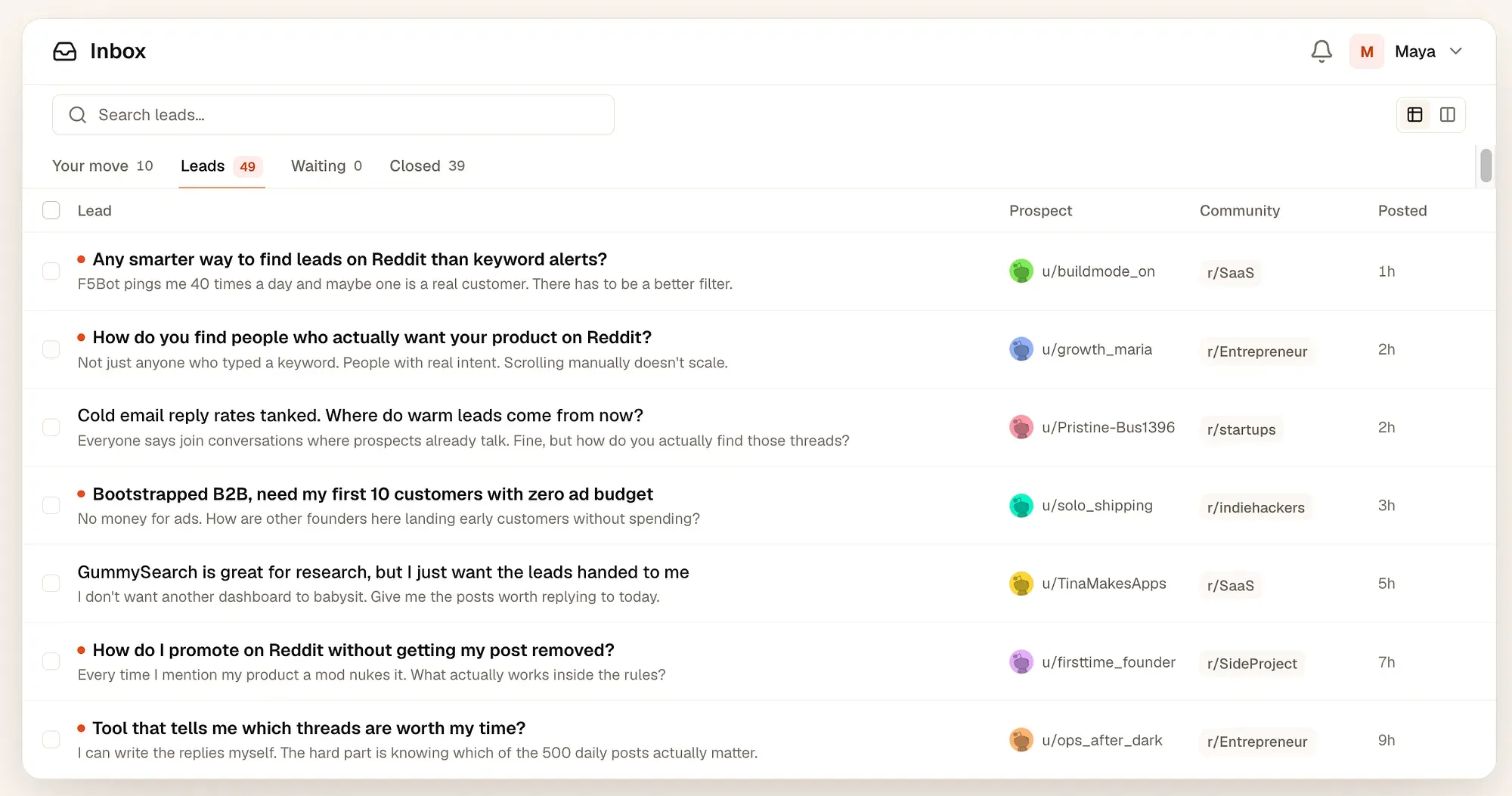Open 'How do you find people' lead
Screen dimensions: 1512x796
(x=372, y=337)
